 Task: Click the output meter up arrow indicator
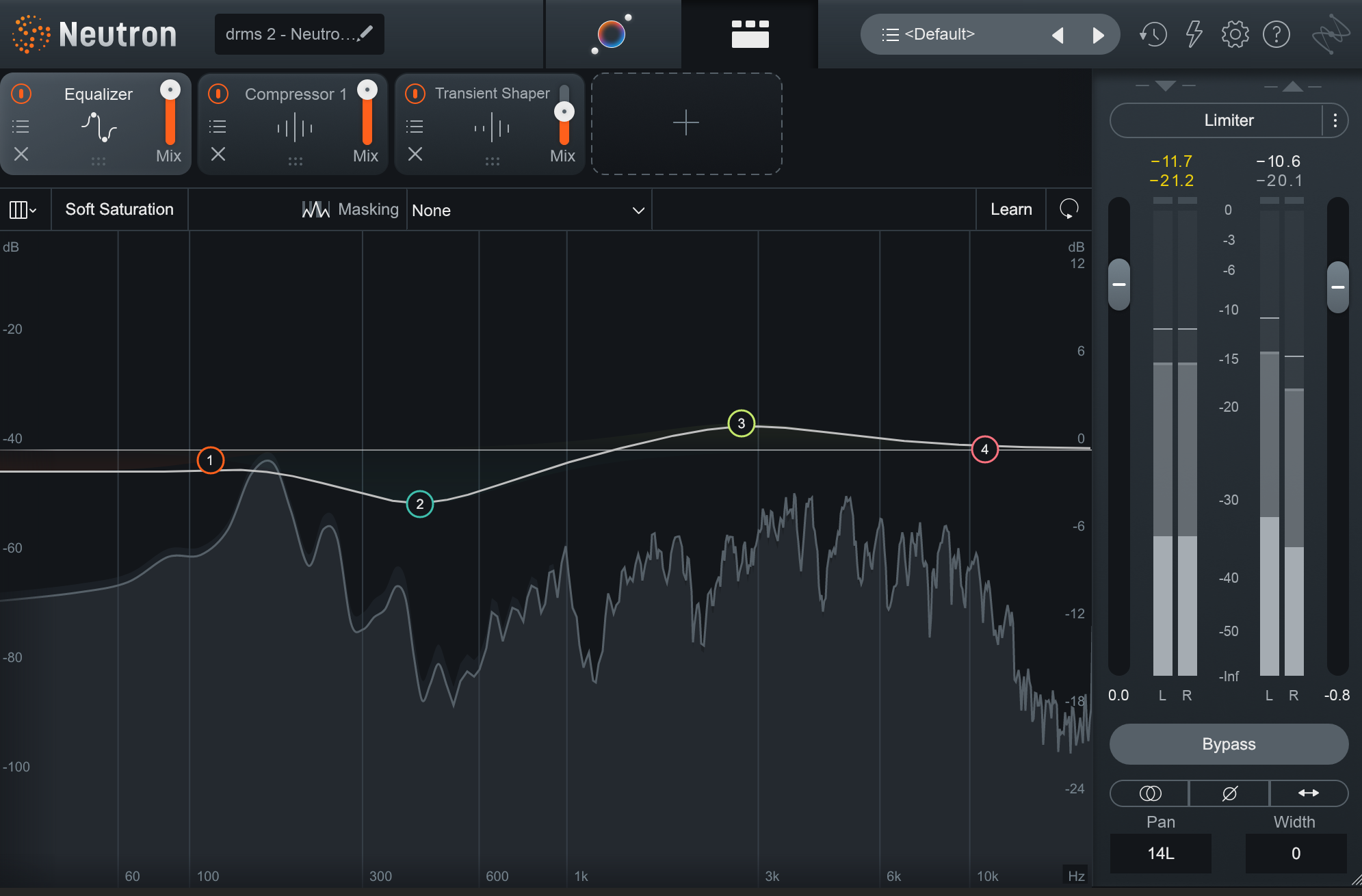pyautogui.click(x=1292, y=85)
